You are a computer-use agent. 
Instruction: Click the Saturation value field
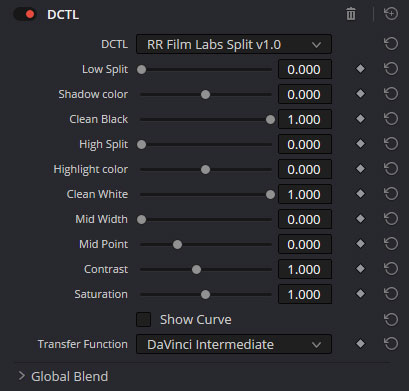click(x=305, y=294)
